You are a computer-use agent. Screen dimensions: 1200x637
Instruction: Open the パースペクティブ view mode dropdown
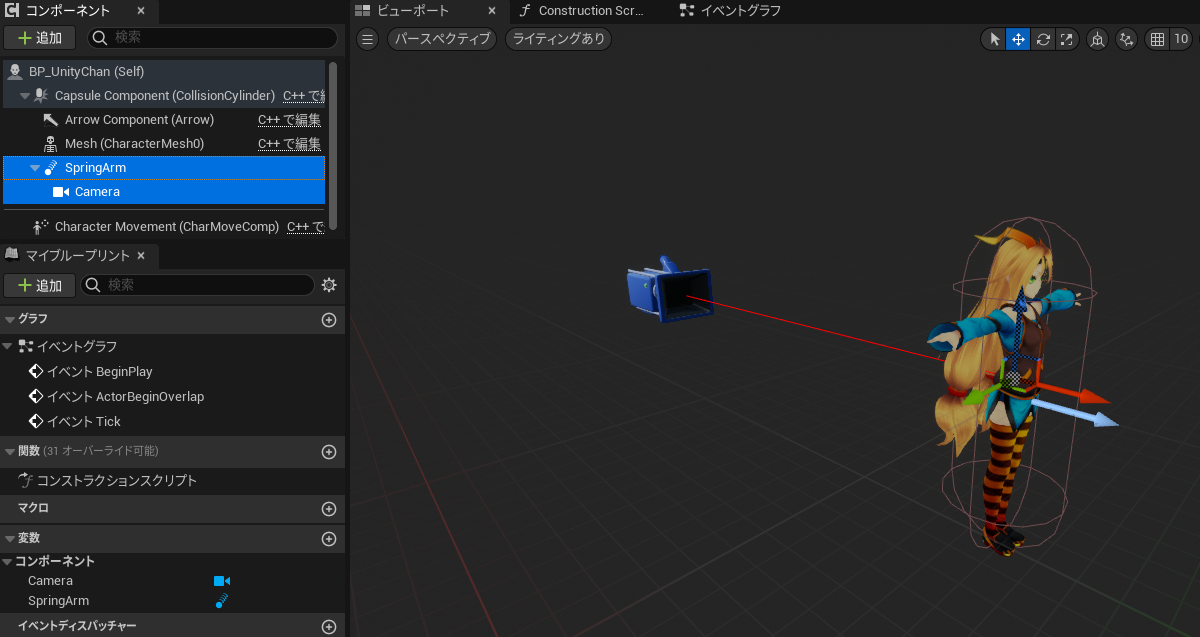pos(443,39)
